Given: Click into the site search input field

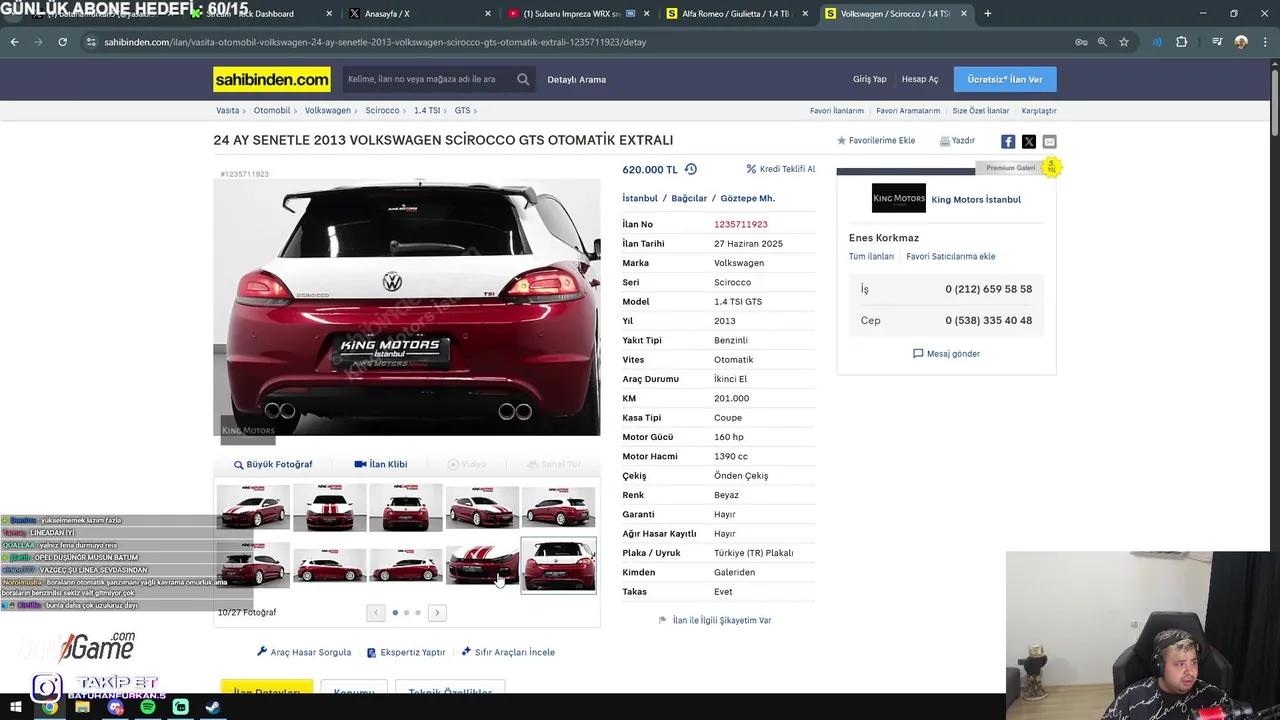Looking at the screenshot, I should pos(430,79).
